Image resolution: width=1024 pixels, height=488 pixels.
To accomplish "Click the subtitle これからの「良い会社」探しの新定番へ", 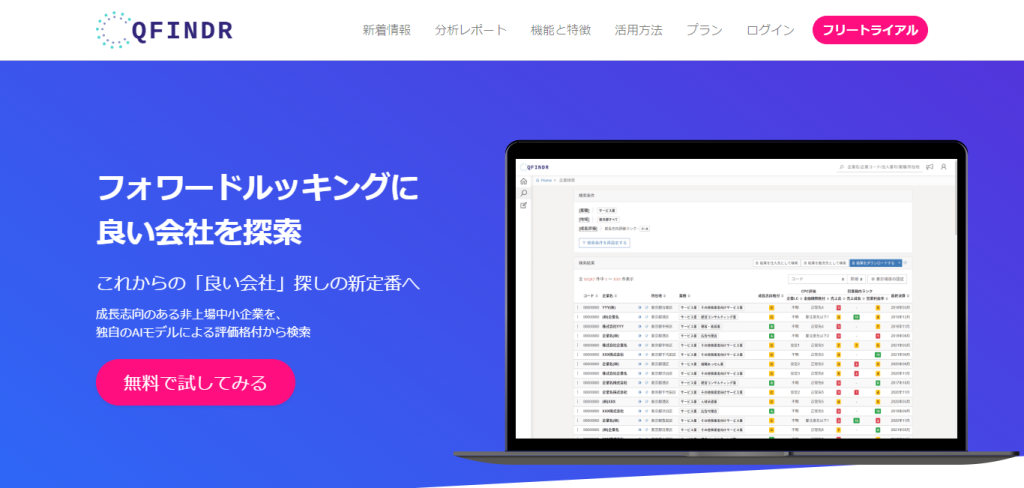I will [258, 284].
